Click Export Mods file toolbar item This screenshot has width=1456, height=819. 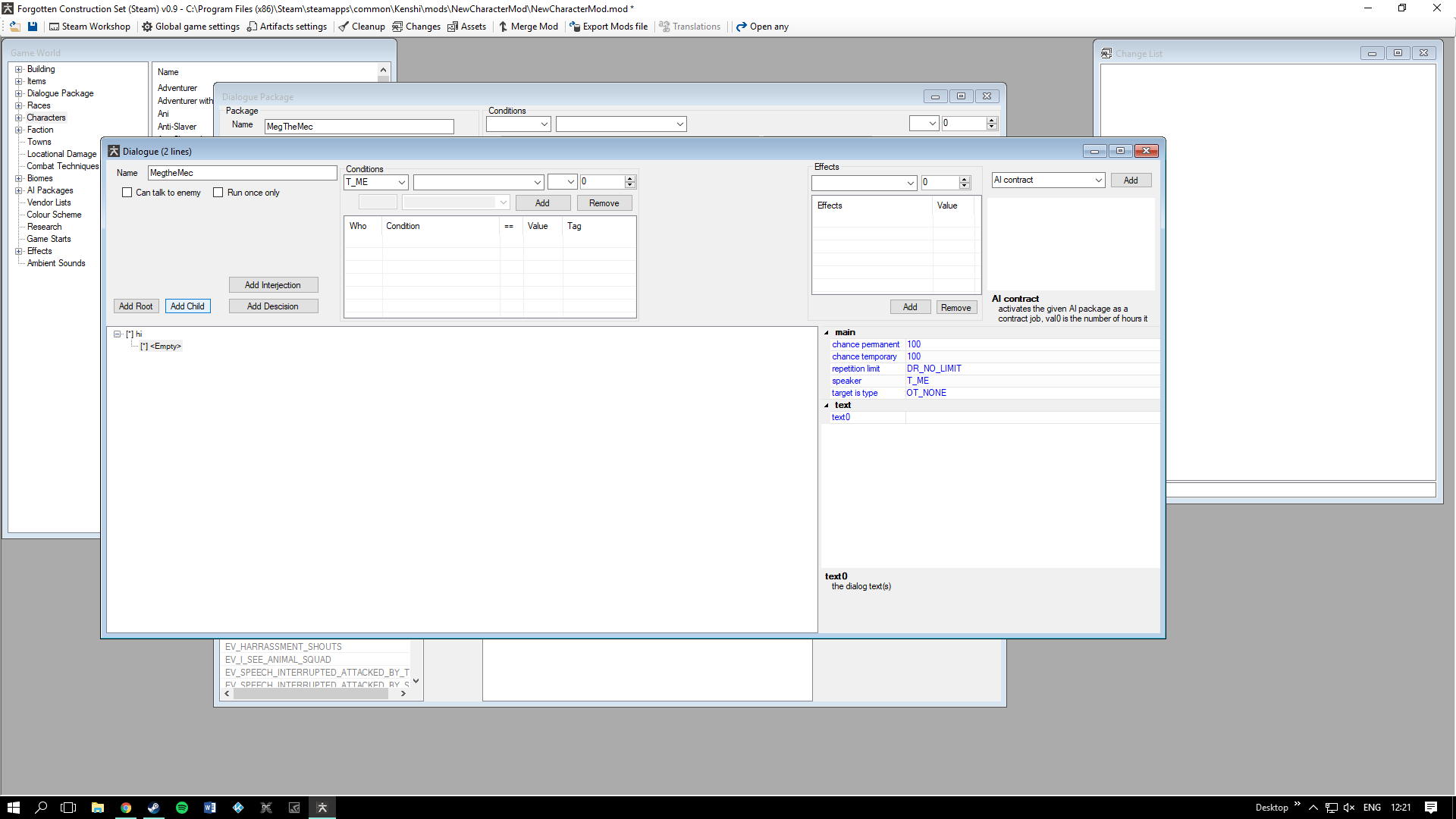pos(608,27)
